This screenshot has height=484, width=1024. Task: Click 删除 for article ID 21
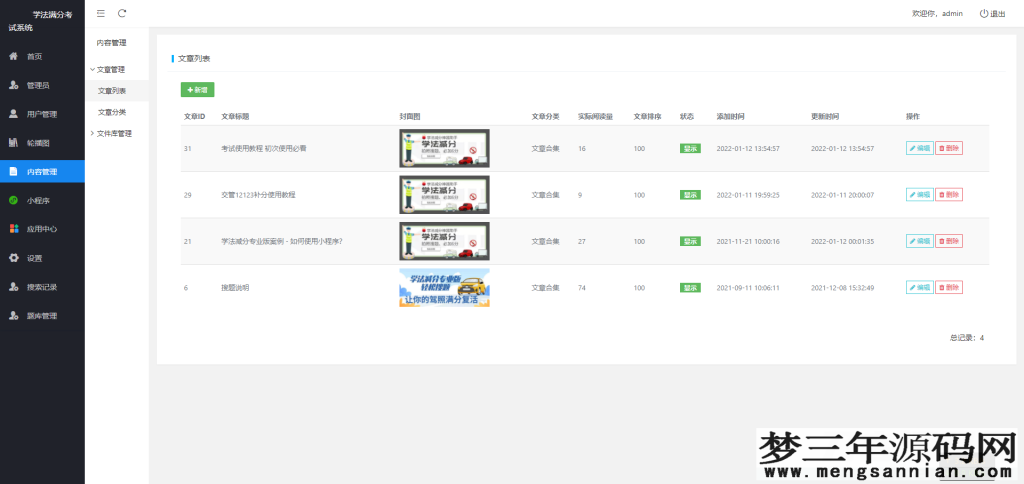point(948,241)
